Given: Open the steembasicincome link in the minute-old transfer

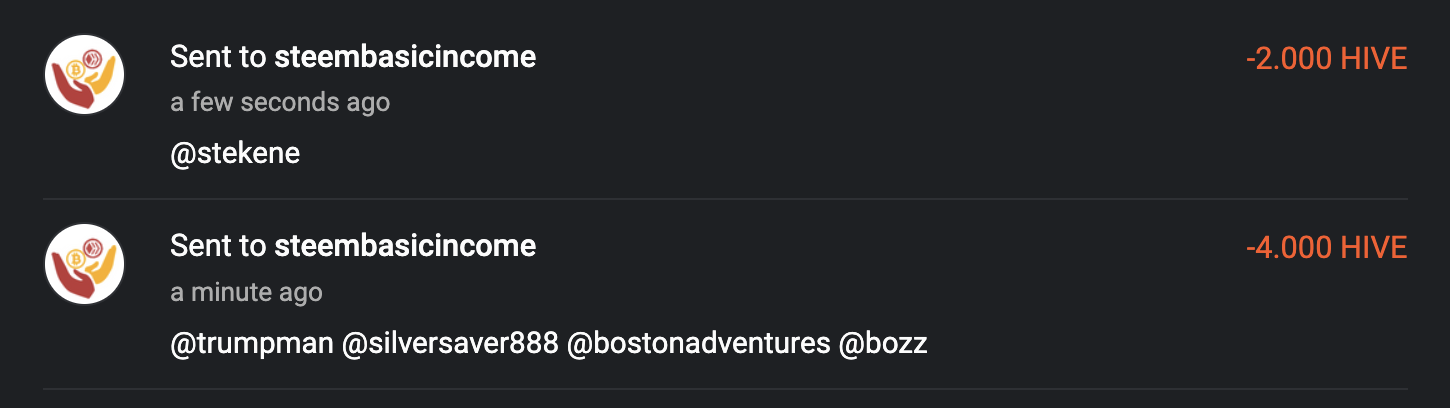Looking at the screenshot, I should [405, 245].
